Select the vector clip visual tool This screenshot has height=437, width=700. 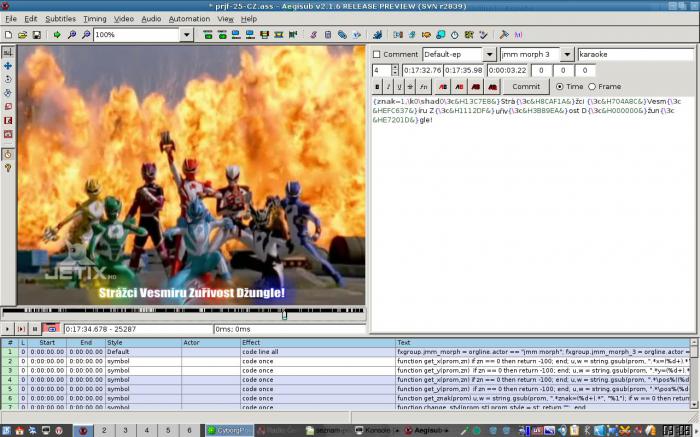(8, 134)
